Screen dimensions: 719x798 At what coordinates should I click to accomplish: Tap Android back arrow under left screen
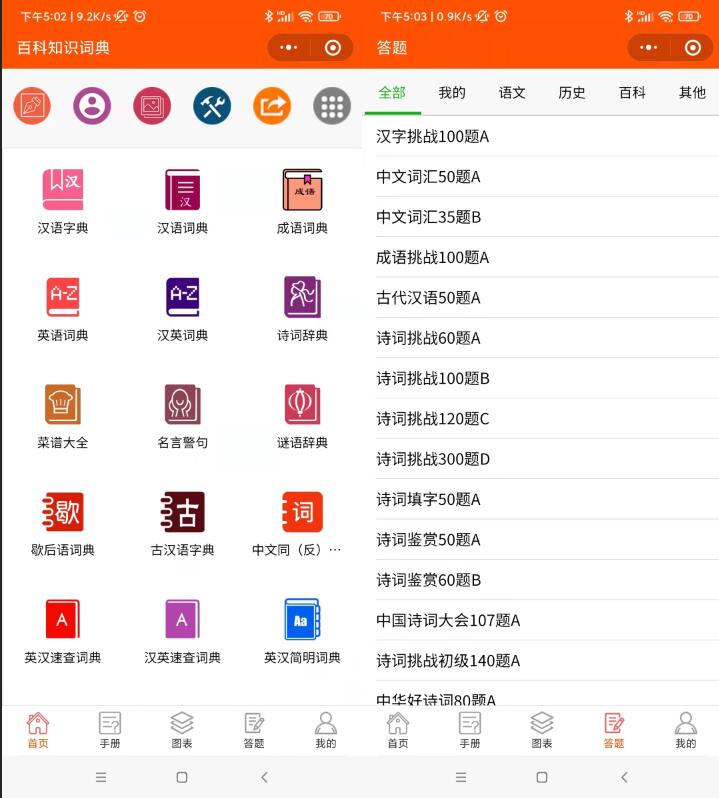264,777
